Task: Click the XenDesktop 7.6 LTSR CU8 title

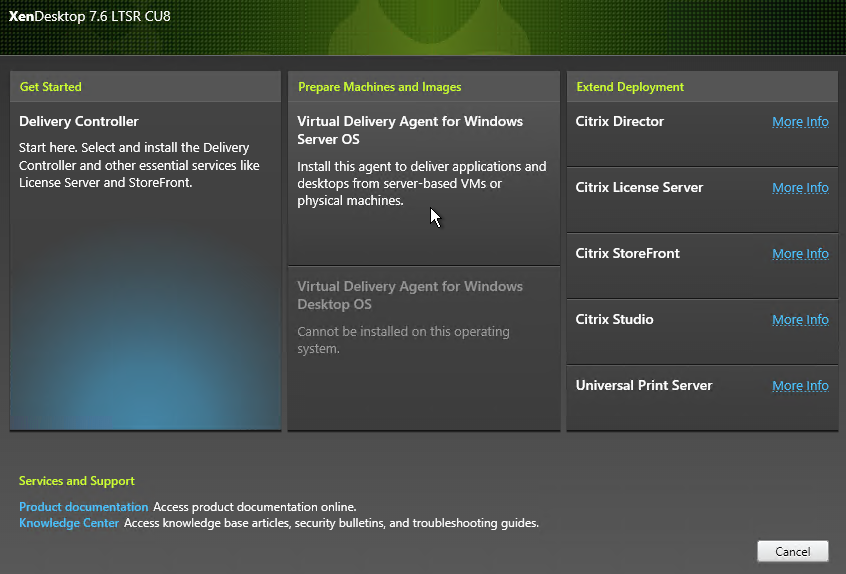Action: pyautogui.click(x=90, y=16)
